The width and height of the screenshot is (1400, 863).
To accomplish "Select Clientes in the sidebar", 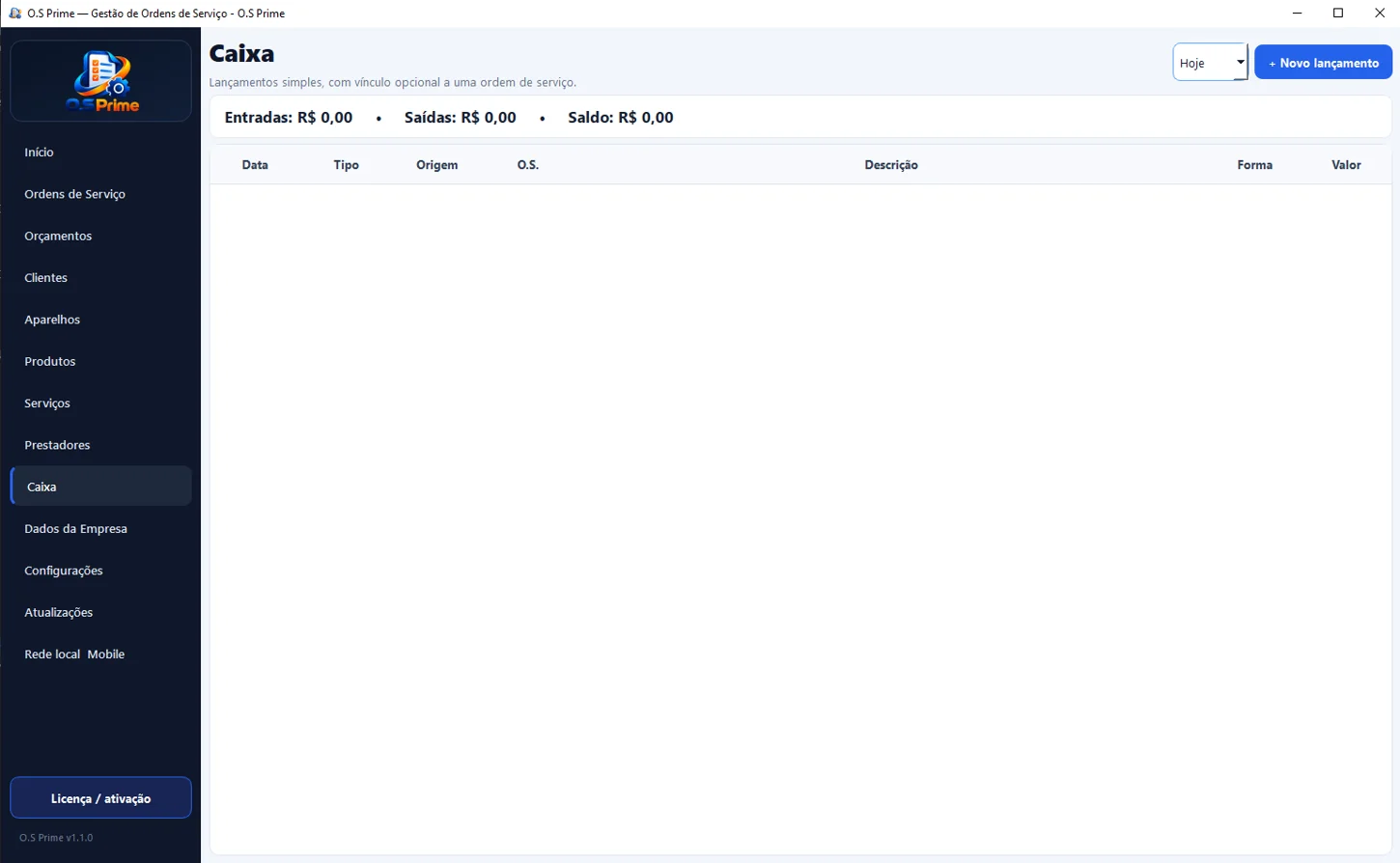I will click(x=100, y=278).
